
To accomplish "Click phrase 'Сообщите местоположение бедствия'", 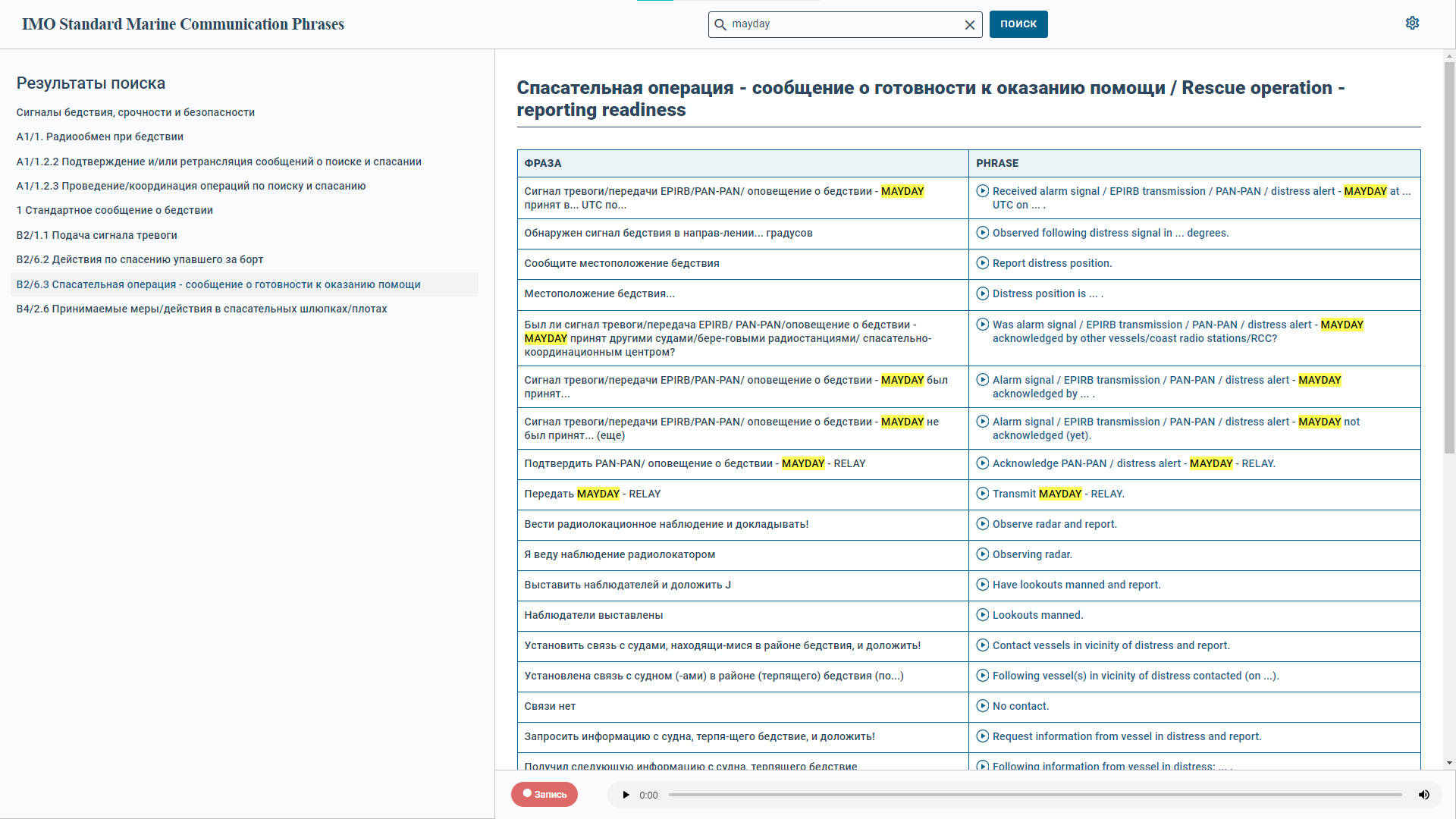I will coord(622,263).
